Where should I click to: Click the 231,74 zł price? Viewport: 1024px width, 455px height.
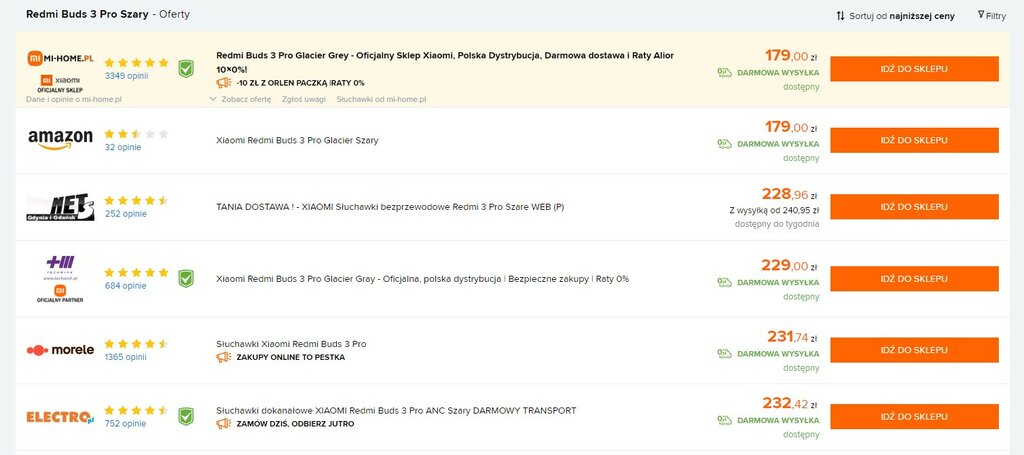(x=793, y=337)
